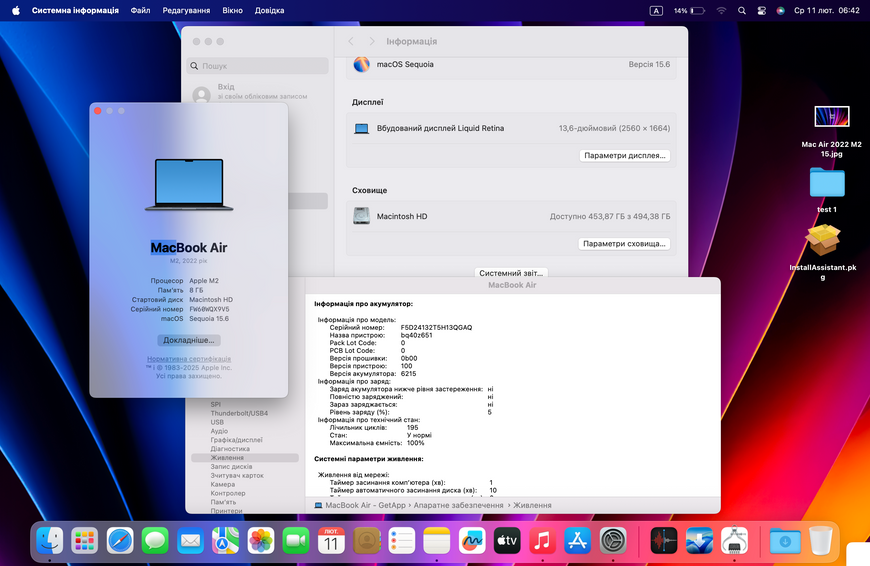Open System Information chip icon in the Dock
This screenshot has height=566, width=870.
pyautogui.click(x=734, y=540)
